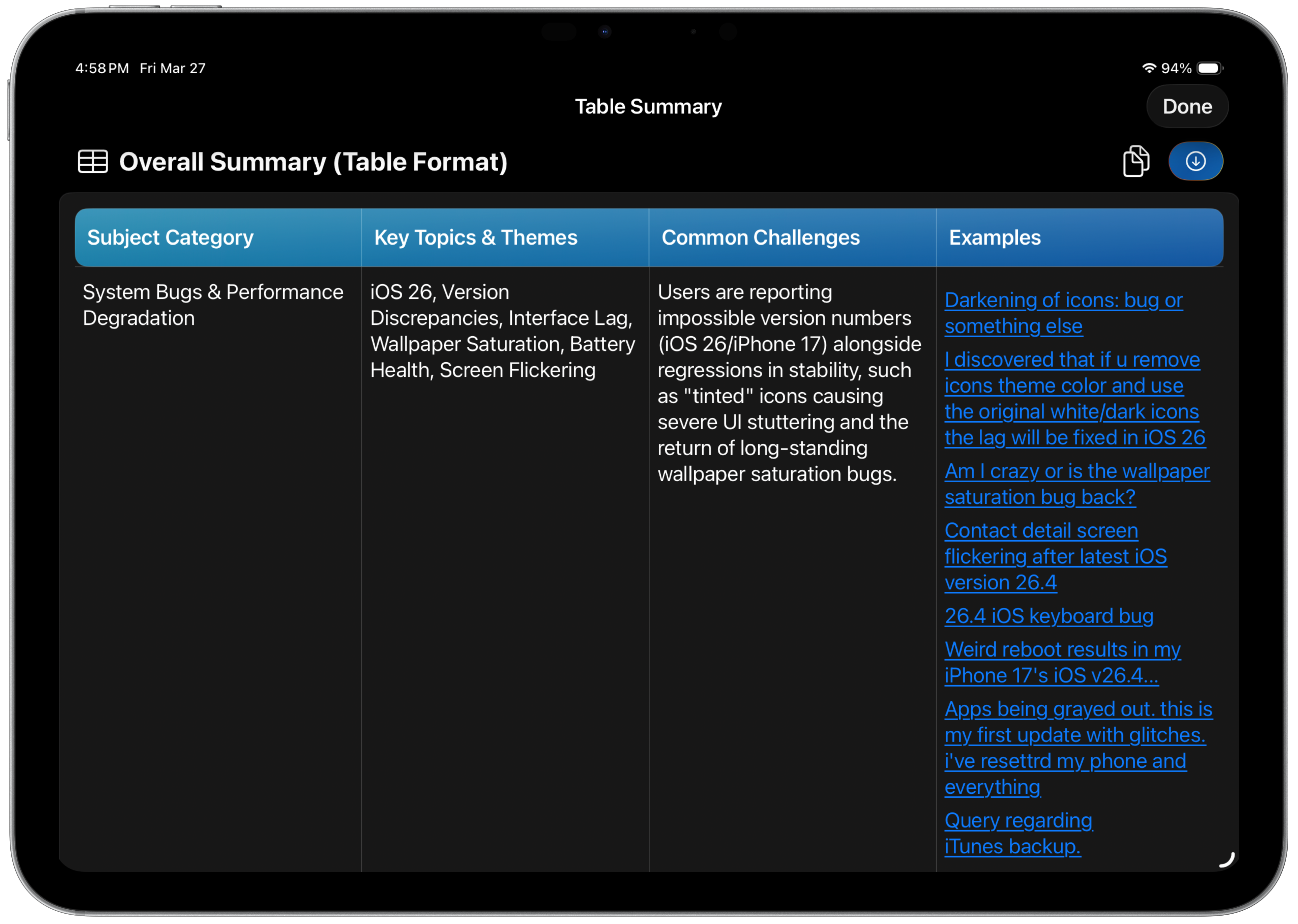The image size is (1298, 924).
Task: Open the weird reboot iPhone 17 link
Action: click(x=1062, y=662)
